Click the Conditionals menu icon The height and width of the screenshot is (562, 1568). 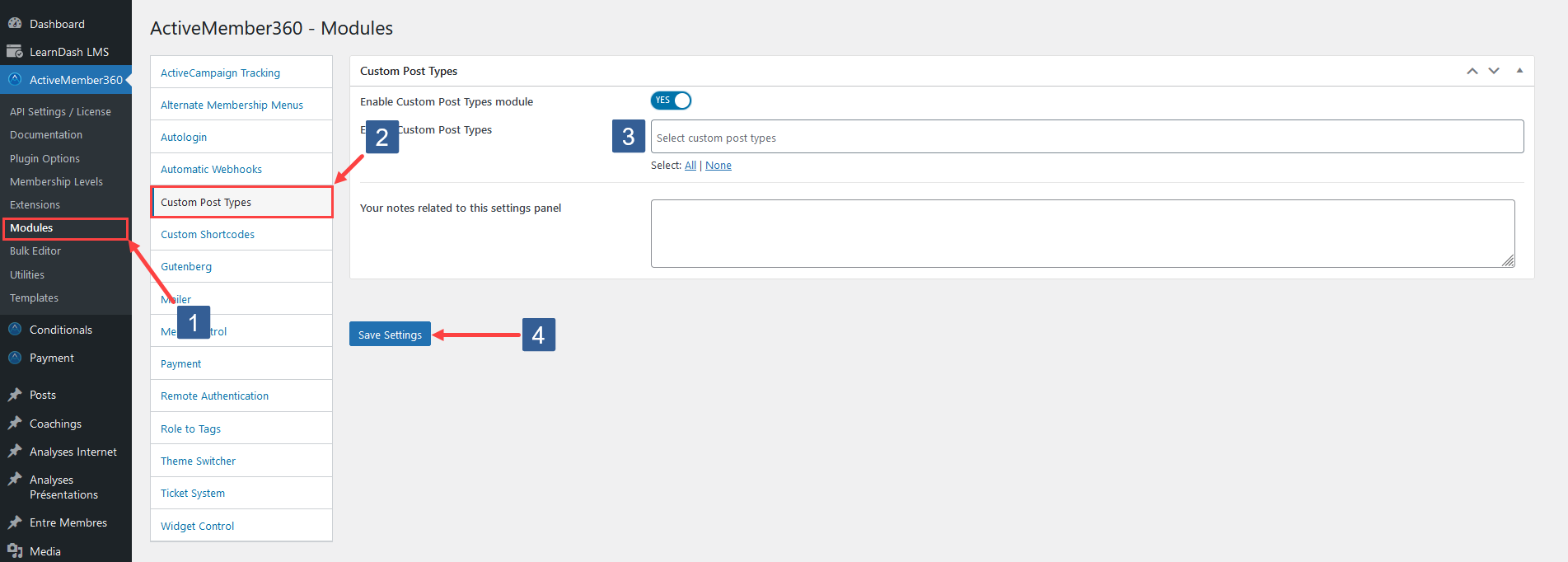15,330
